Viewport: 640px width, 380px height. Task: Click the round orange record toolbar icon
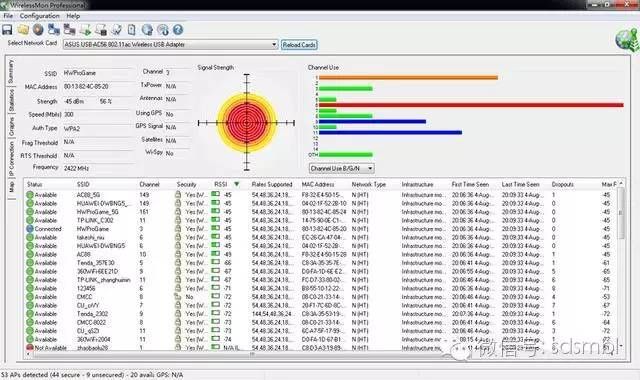point(38,30)
